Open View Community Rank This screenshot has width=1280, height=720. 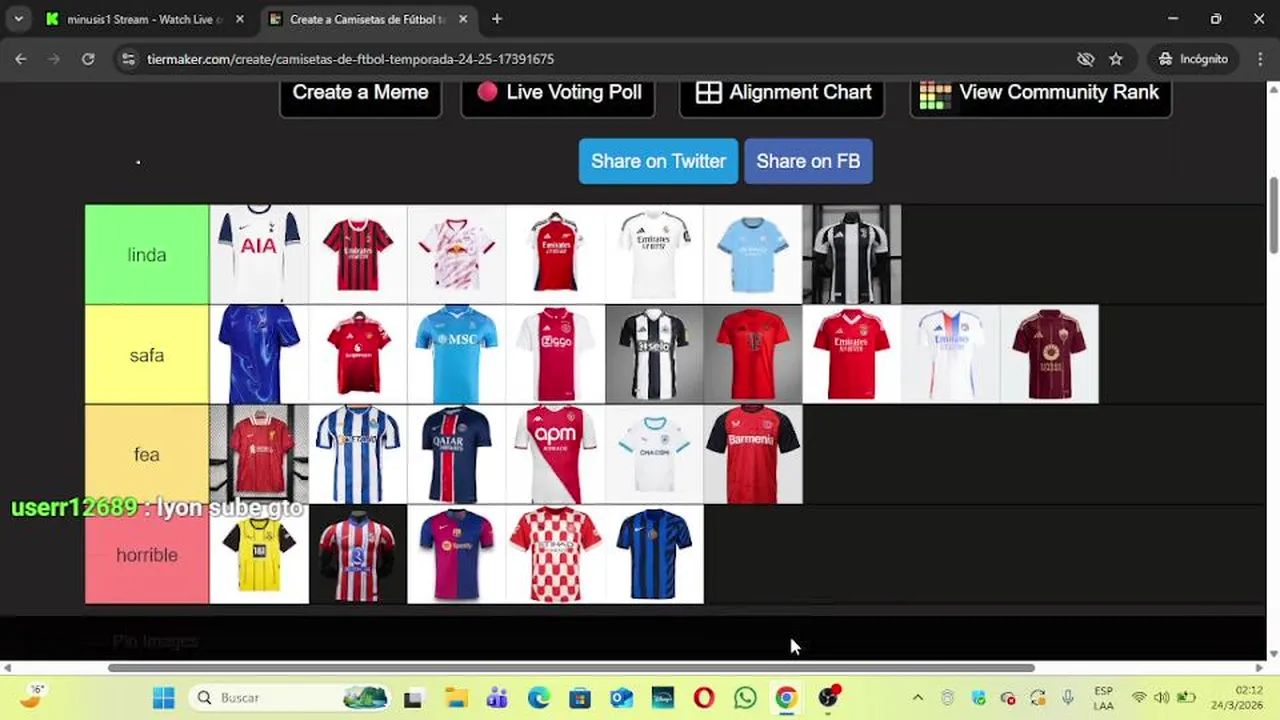coord(1040,93)
